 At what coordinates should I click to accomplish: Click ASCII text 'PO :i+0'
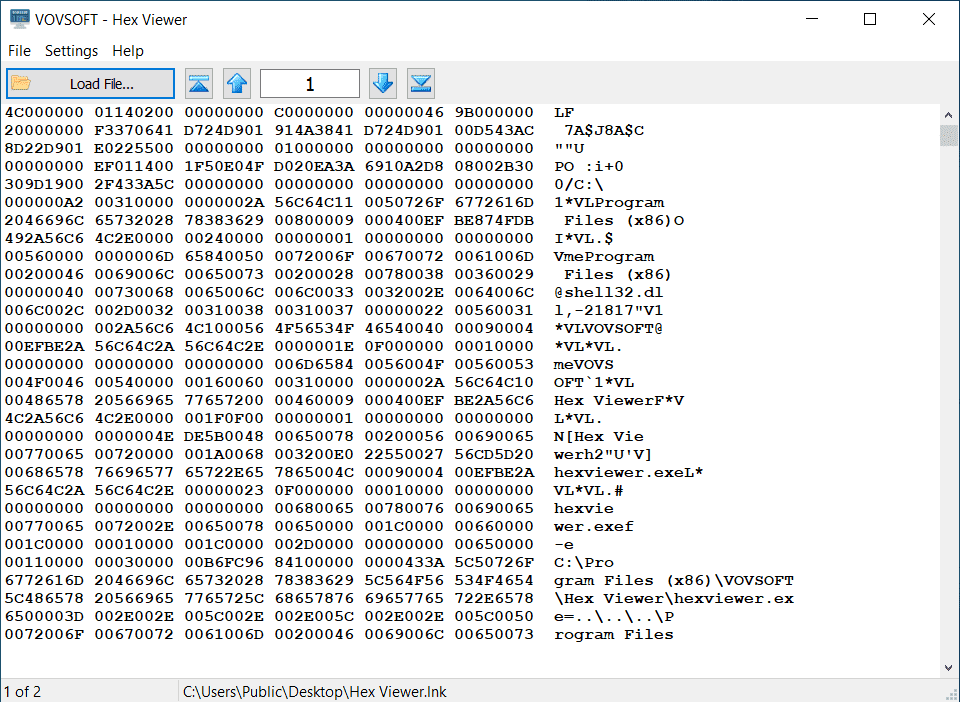click(589, 166)
